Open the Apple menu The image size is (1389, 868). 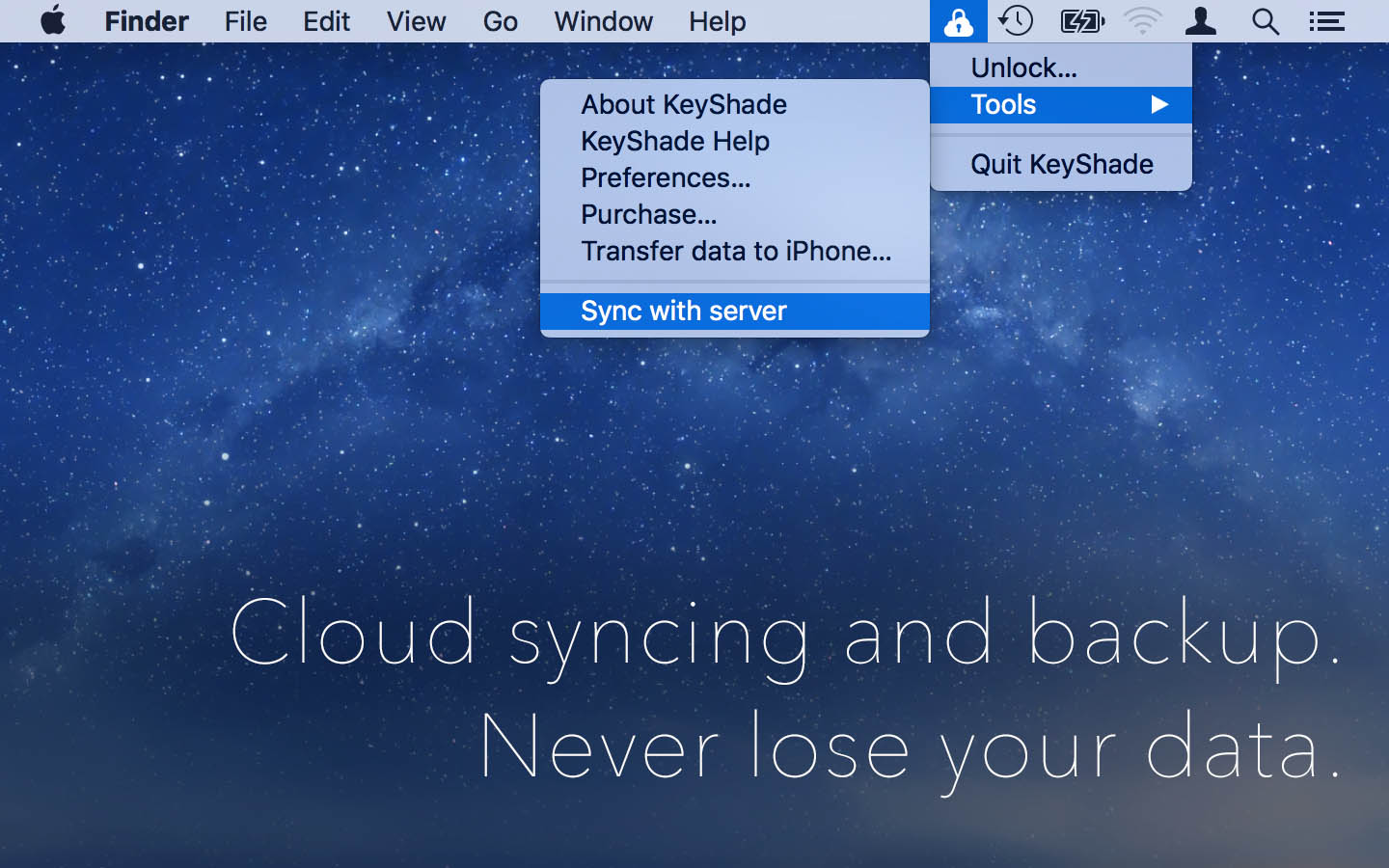click(x=54, y=20)
